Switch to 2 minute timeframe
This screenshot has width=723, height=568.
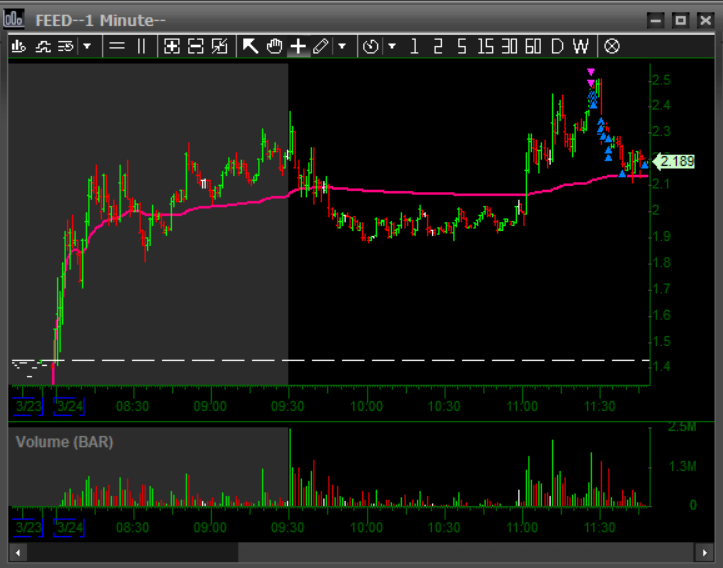click(438, 47)
